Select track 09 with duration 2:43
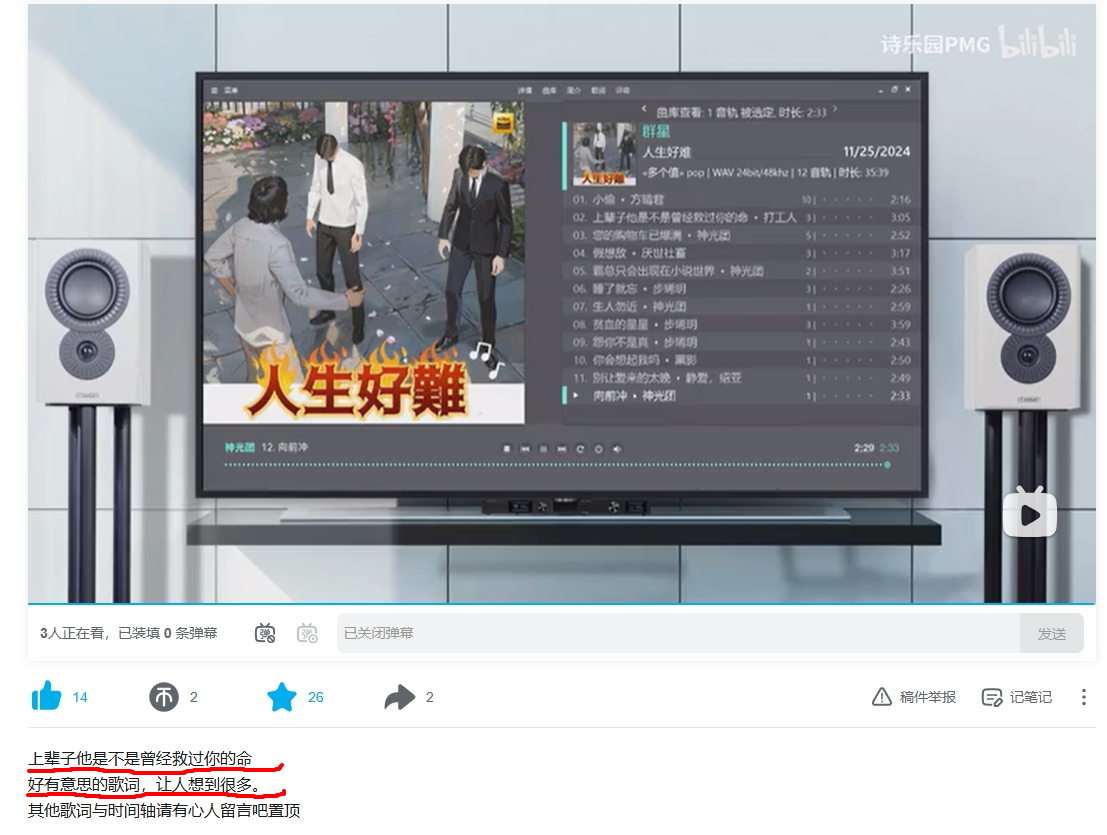The height and width of the screenshot is (835, 1107). pyautogui.click(x=741, y=342)
